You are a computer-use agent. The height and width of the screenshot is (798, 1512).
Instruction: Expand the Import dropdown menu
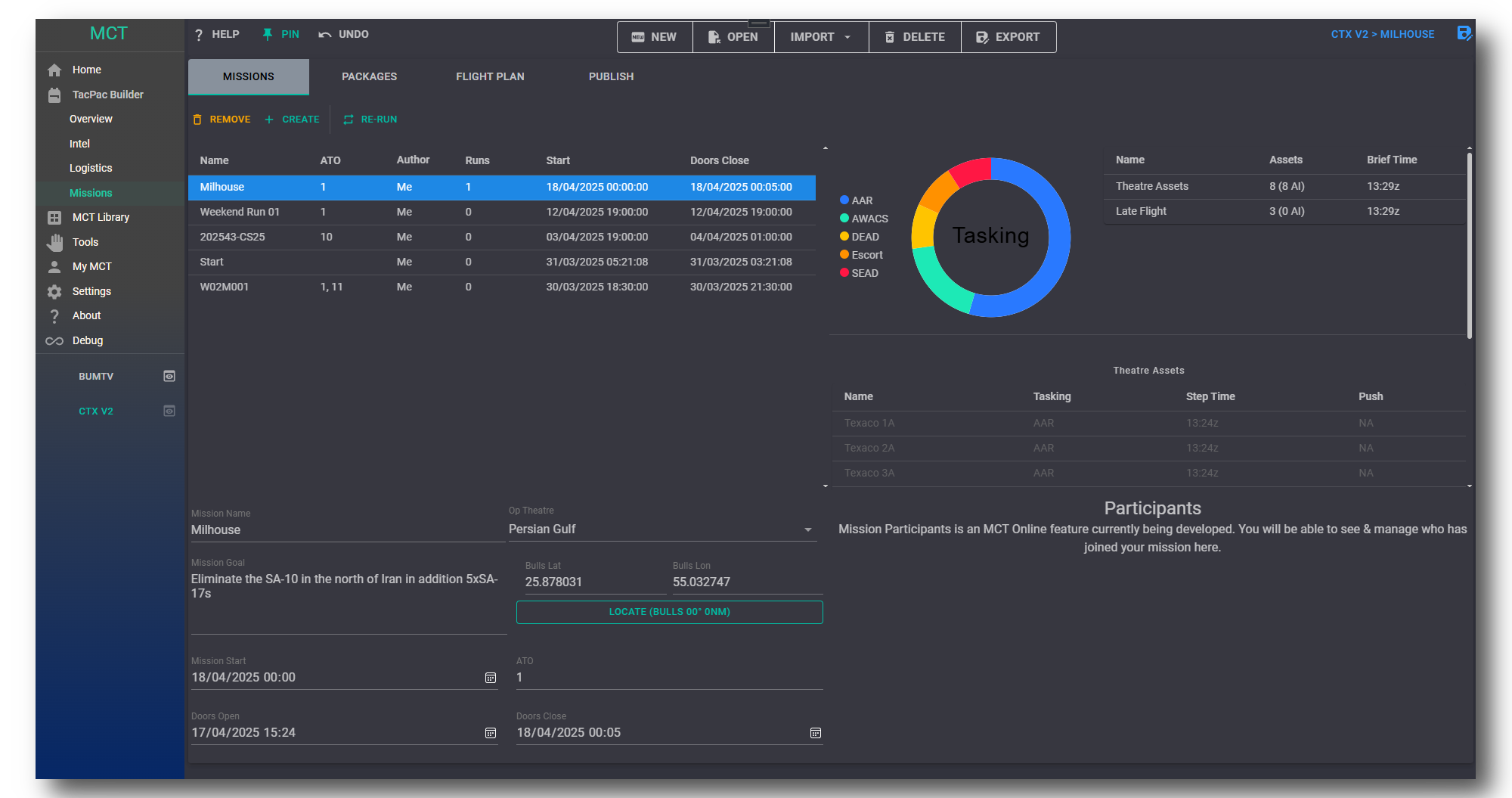(x=820, y=37)
